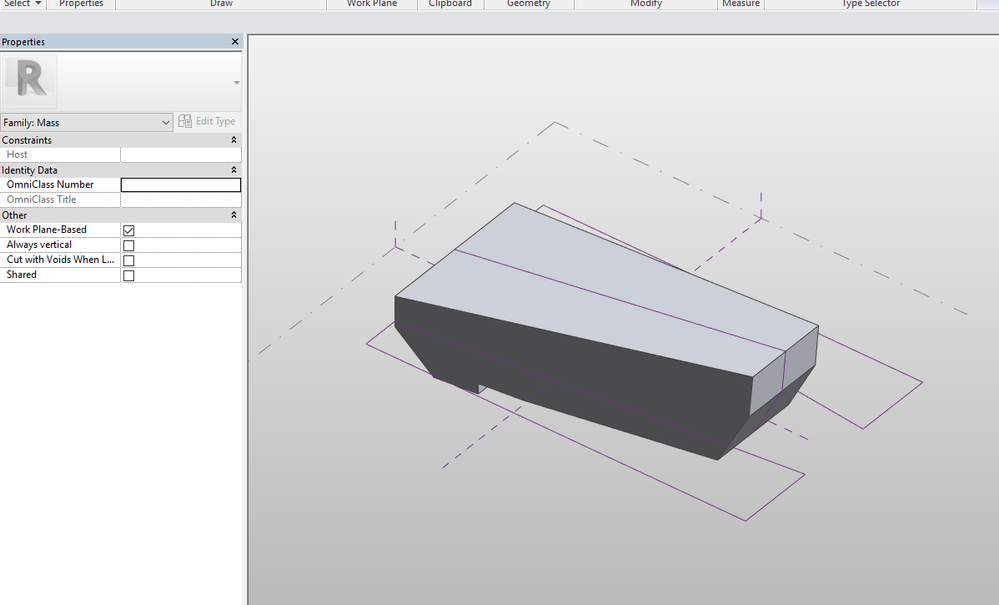The width and height of the screenshot is (999, 605).
Task: Click the Work Plane panel label
Action: [372, 4]
